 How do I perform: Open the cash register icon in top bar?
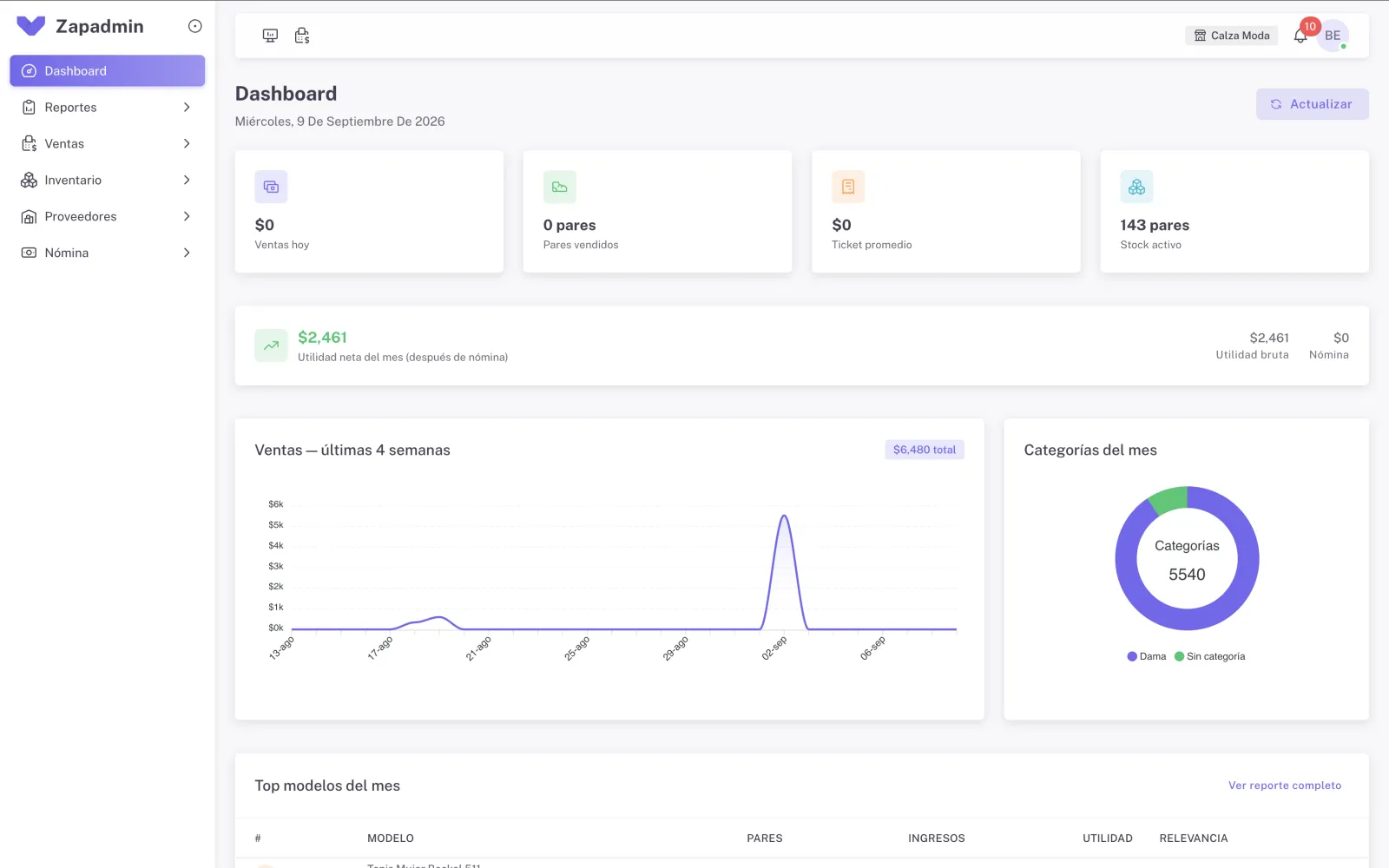click(x=302, y=36)
